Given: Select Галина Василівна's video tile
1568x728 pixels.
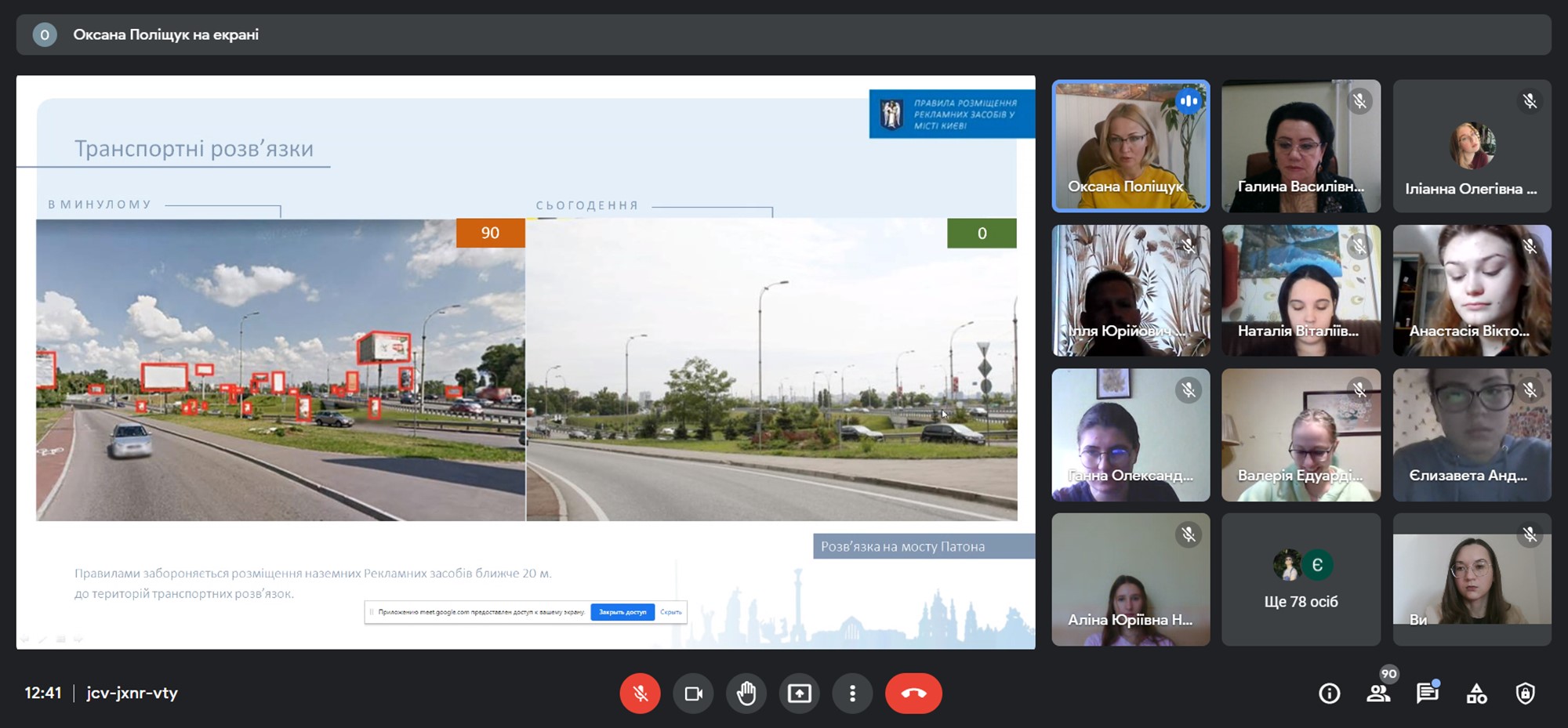Looking at the screenshot, I should tap(1301, 146).
